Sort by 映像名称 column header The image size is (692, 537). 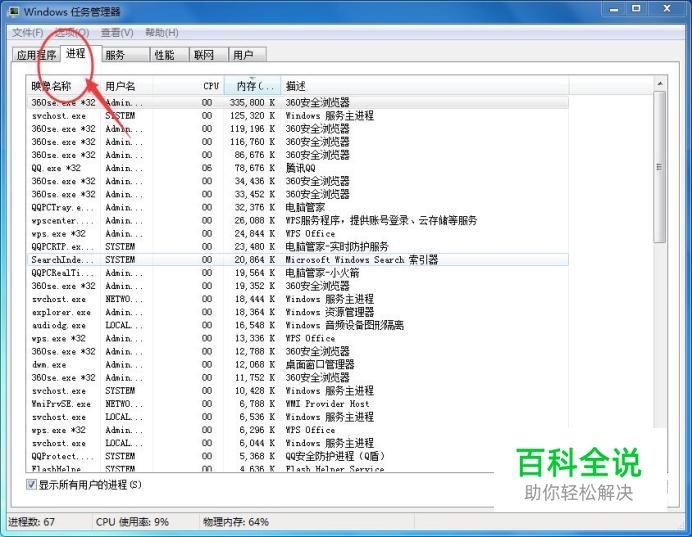[x=64, y=86]
